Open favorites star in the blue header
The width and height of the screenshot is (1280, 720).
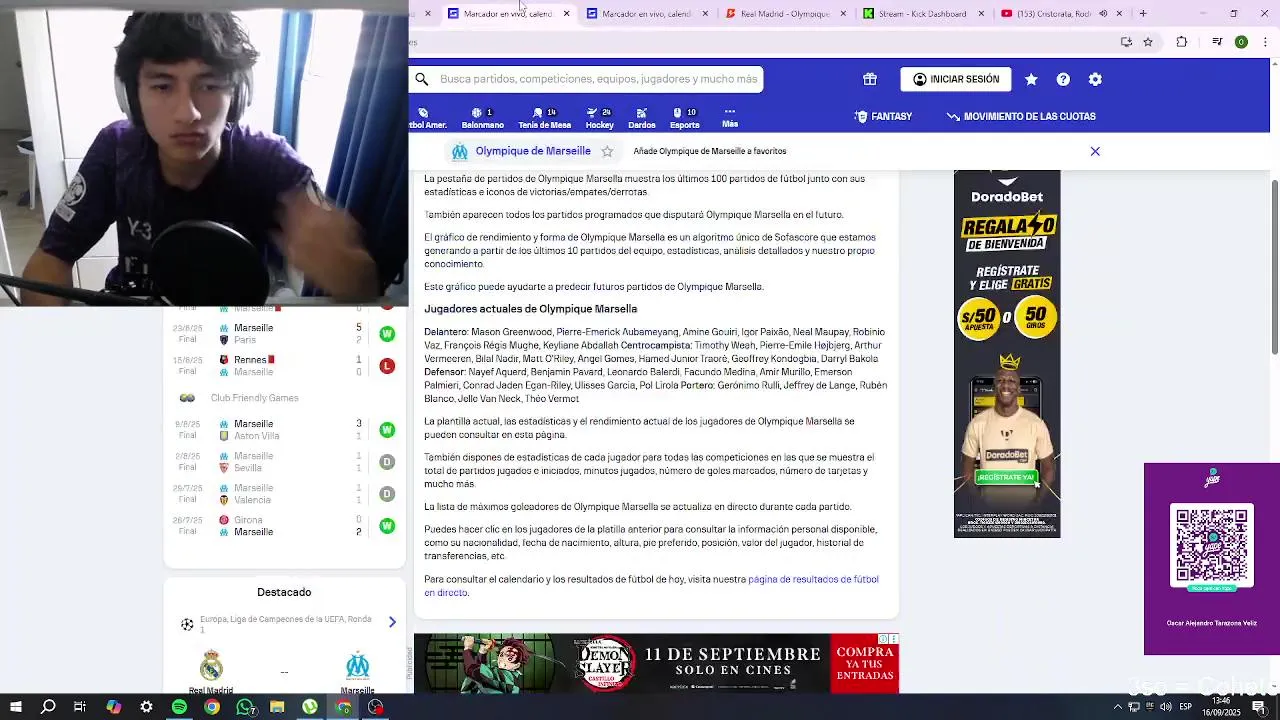tap(1031, 79)
